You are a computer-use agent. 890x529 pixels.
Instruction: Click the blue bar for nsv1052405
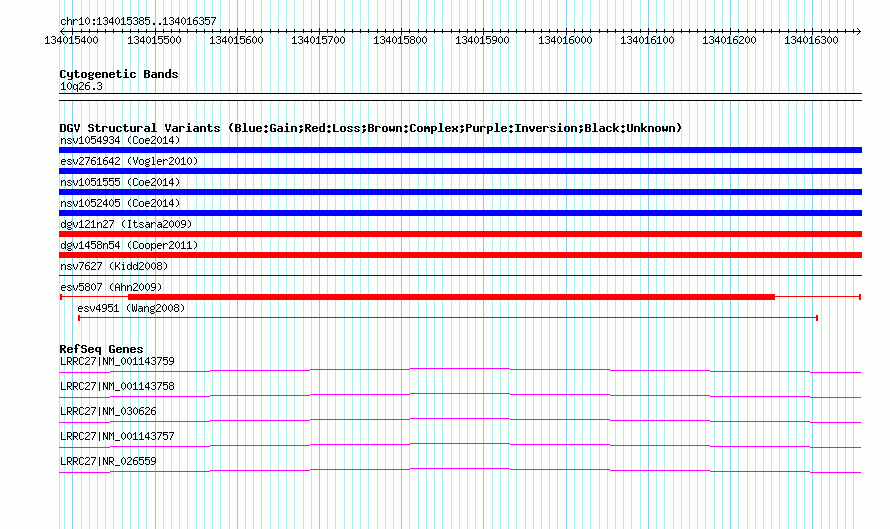point(460,213)
